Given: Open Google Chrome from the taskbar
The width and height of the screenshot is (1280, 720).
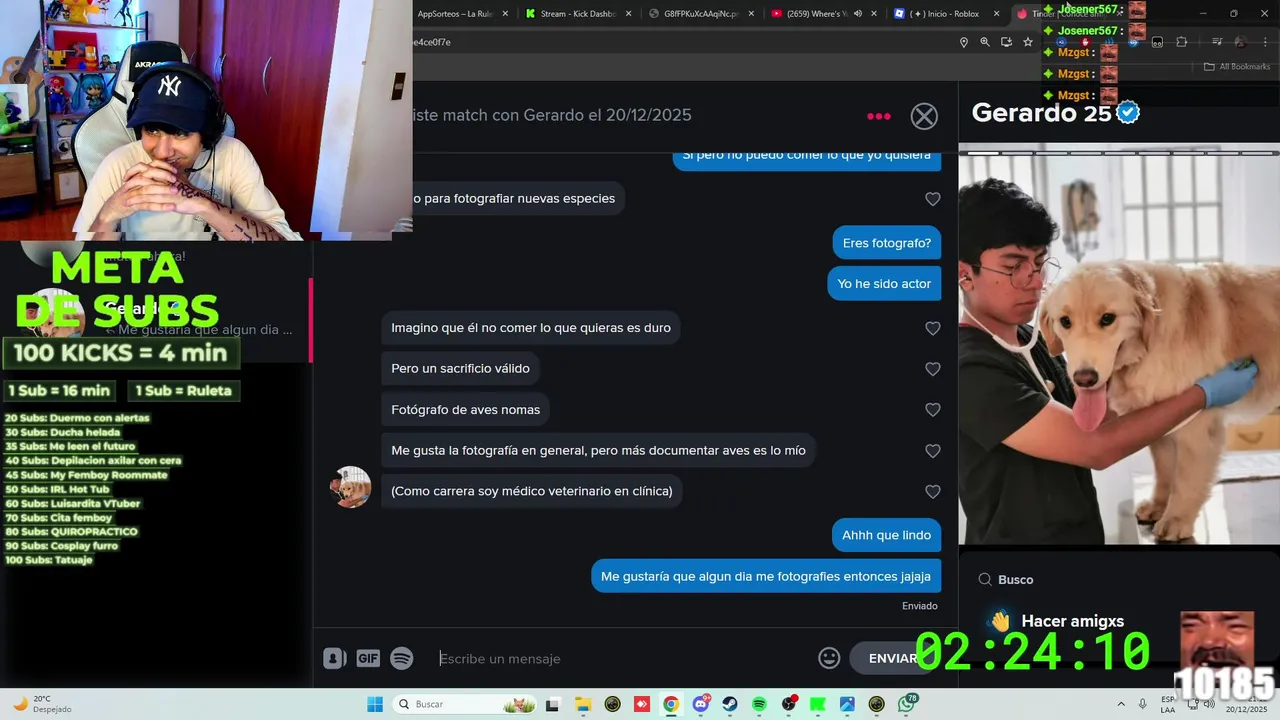Looking at the screenshot, I should [x=671, y=704].
